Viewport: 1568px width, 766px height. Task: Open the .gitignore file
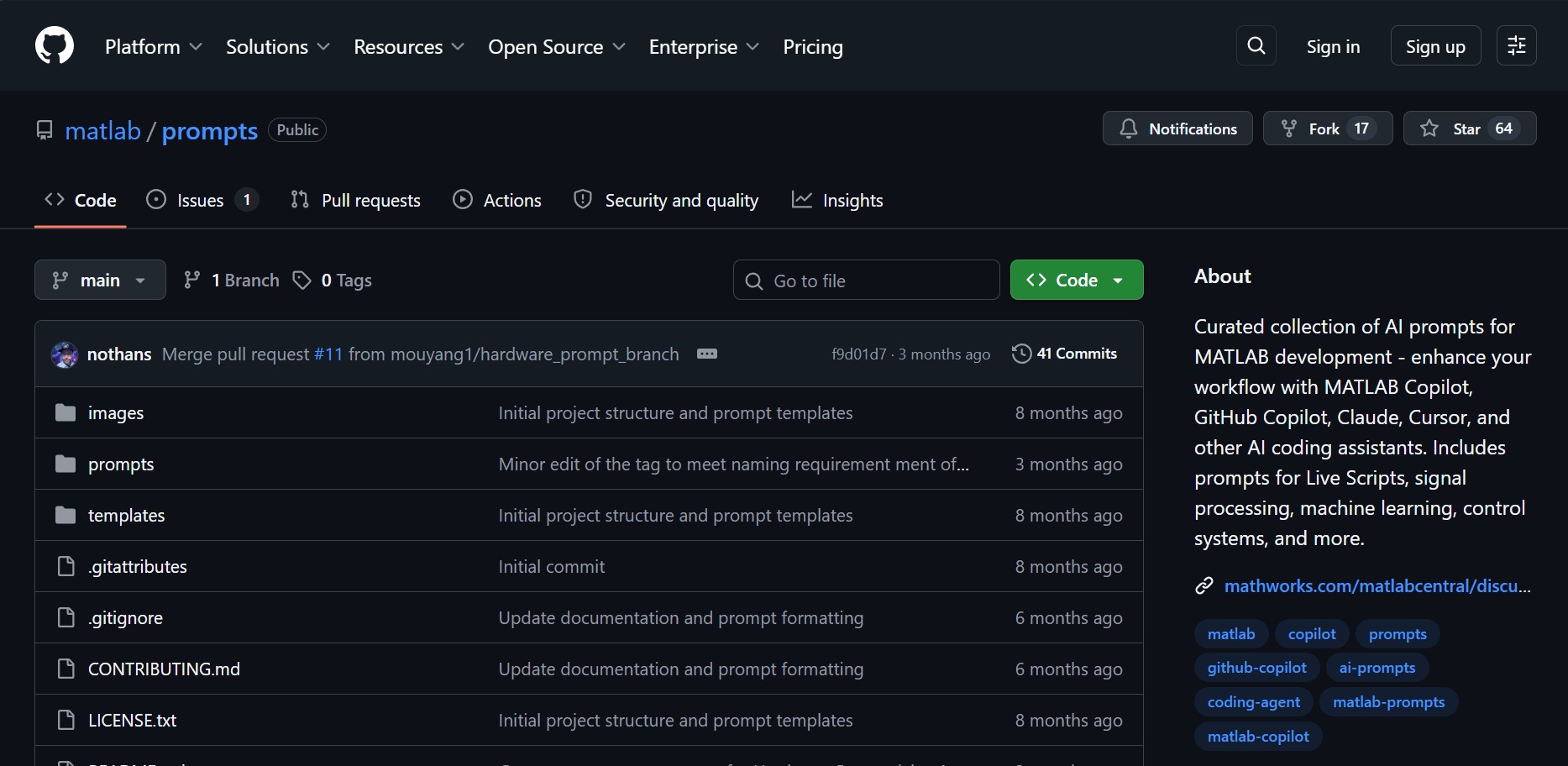(x=126, y=618)
